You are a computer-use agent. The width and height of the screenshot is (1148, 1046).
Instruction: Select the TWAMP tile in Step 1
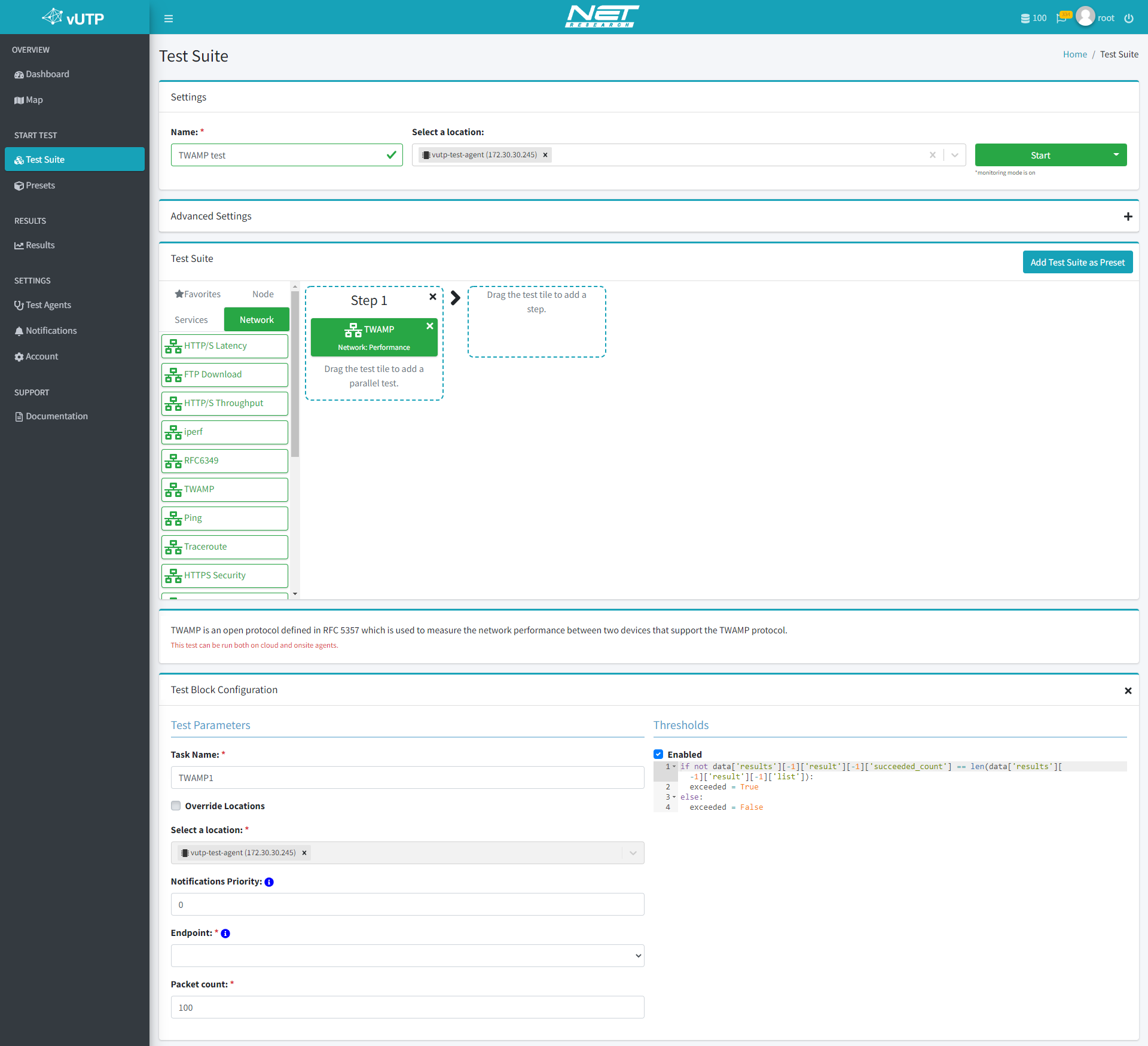(x=374, y=338)
